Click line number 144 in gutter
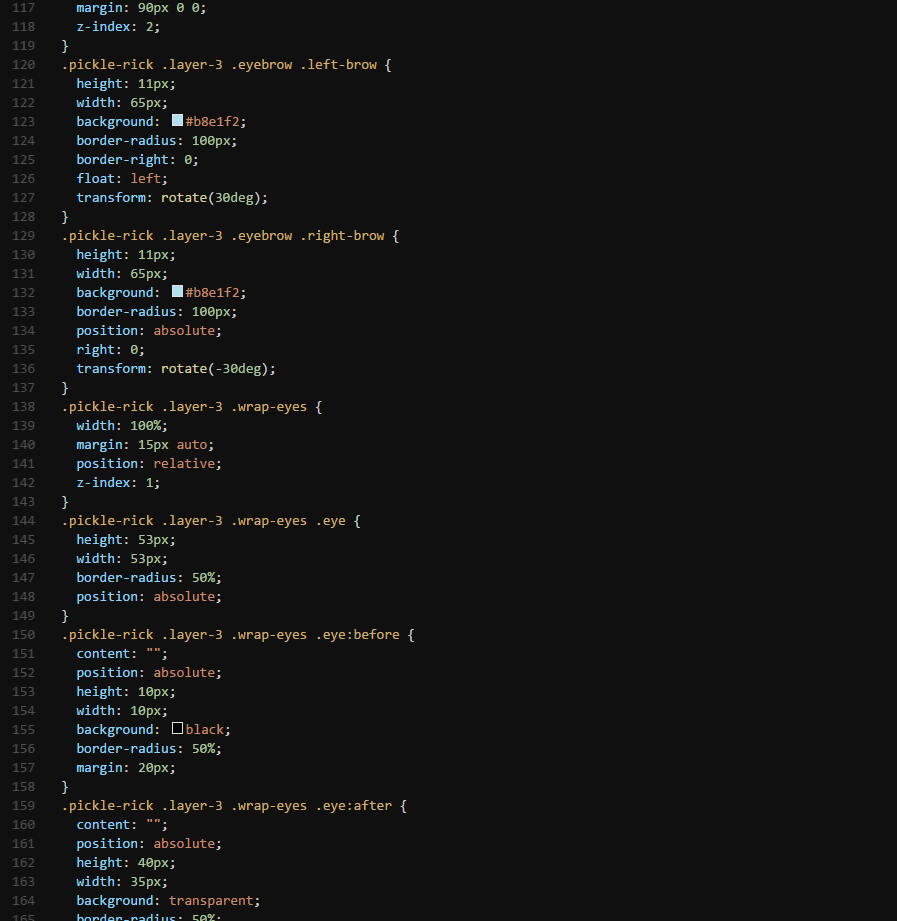The height and width of the screenshot is (921, 897). 23,520
